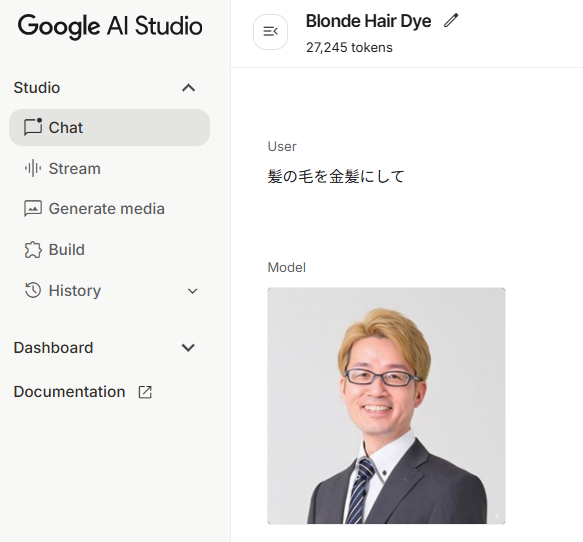583x542 pixels.
Task: Select the Build menu item
Action: click(110, 249)
